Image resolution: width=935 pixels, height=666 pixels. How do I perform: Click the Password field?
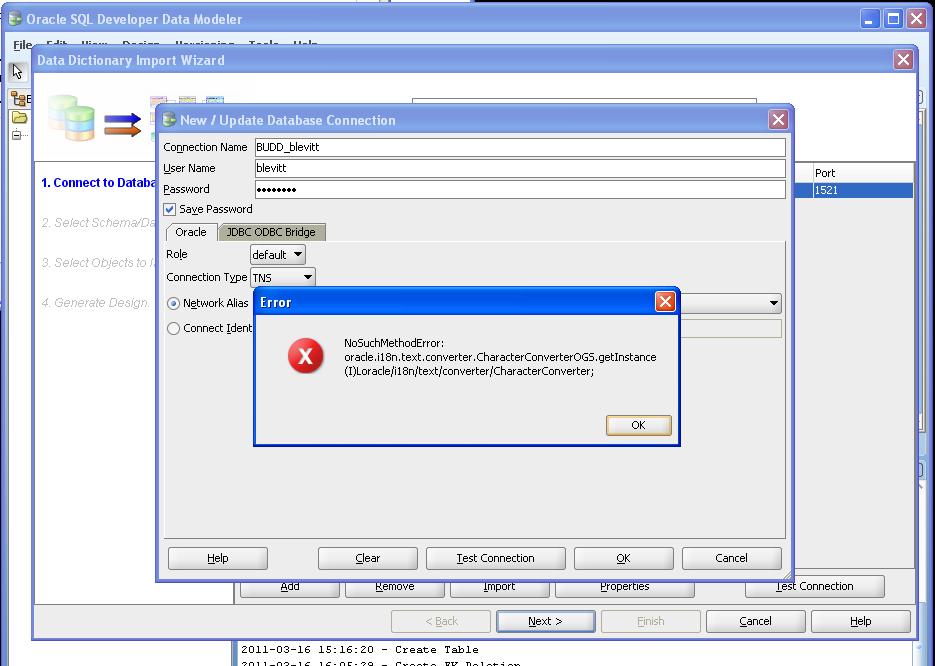pos(520,190)
